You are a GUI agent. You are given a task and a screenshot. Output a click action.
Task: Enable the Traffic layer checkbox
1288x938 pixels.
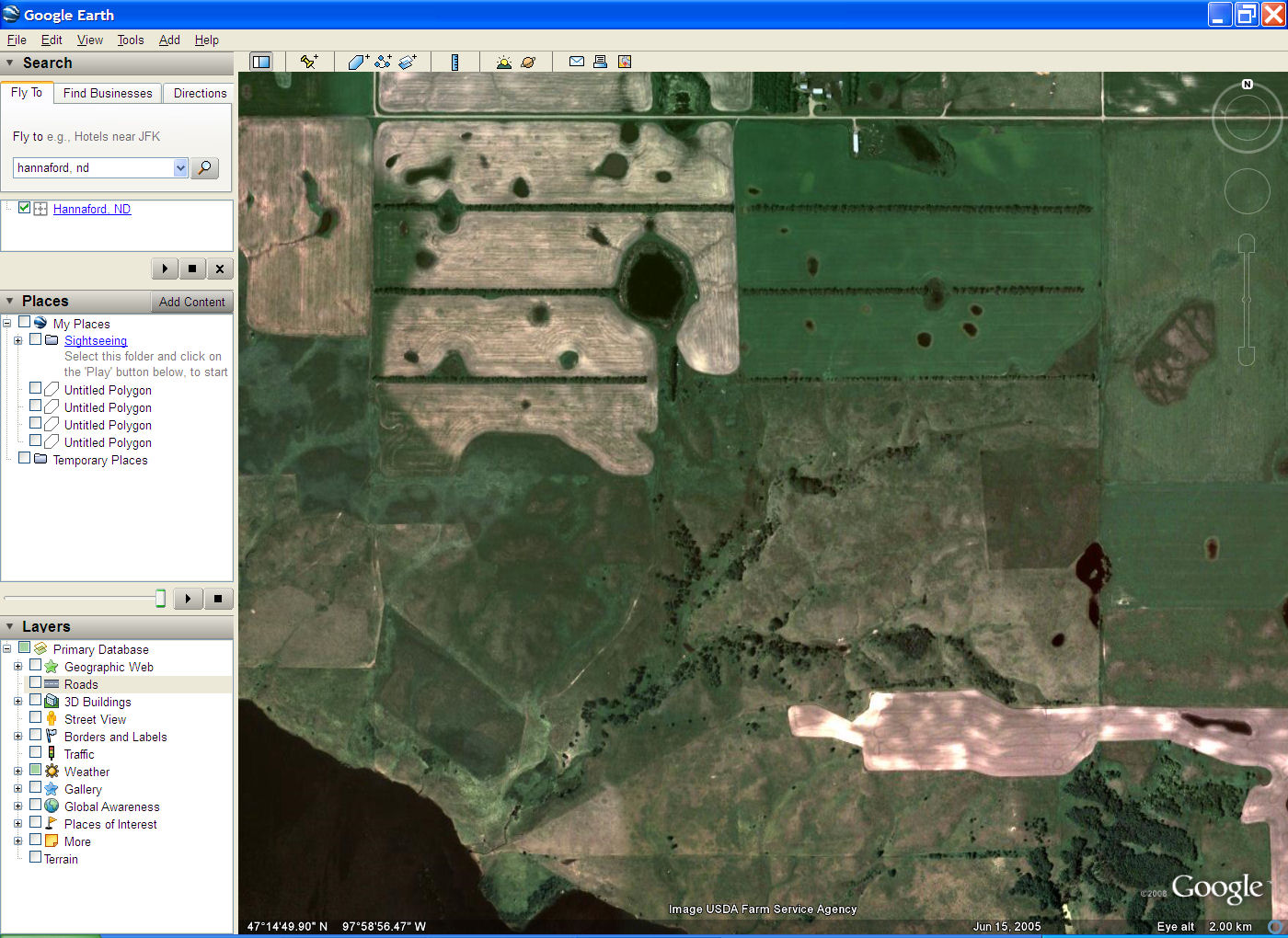point(35,752)
